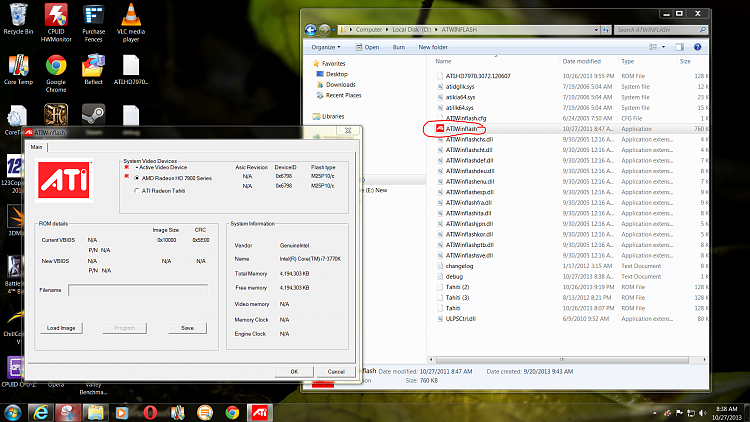Switch to the ATI Winflash taskbar button

[x=260, y=412]
